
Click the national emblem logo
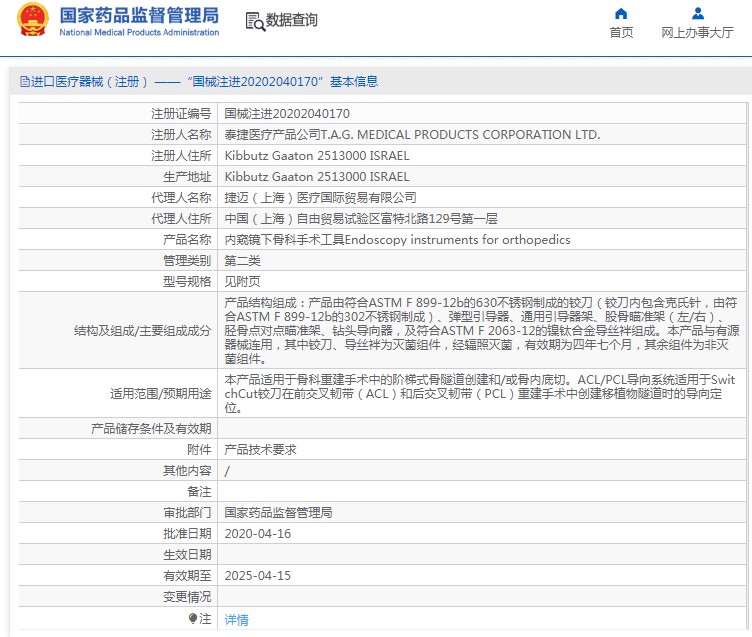[x=33, y=20]
